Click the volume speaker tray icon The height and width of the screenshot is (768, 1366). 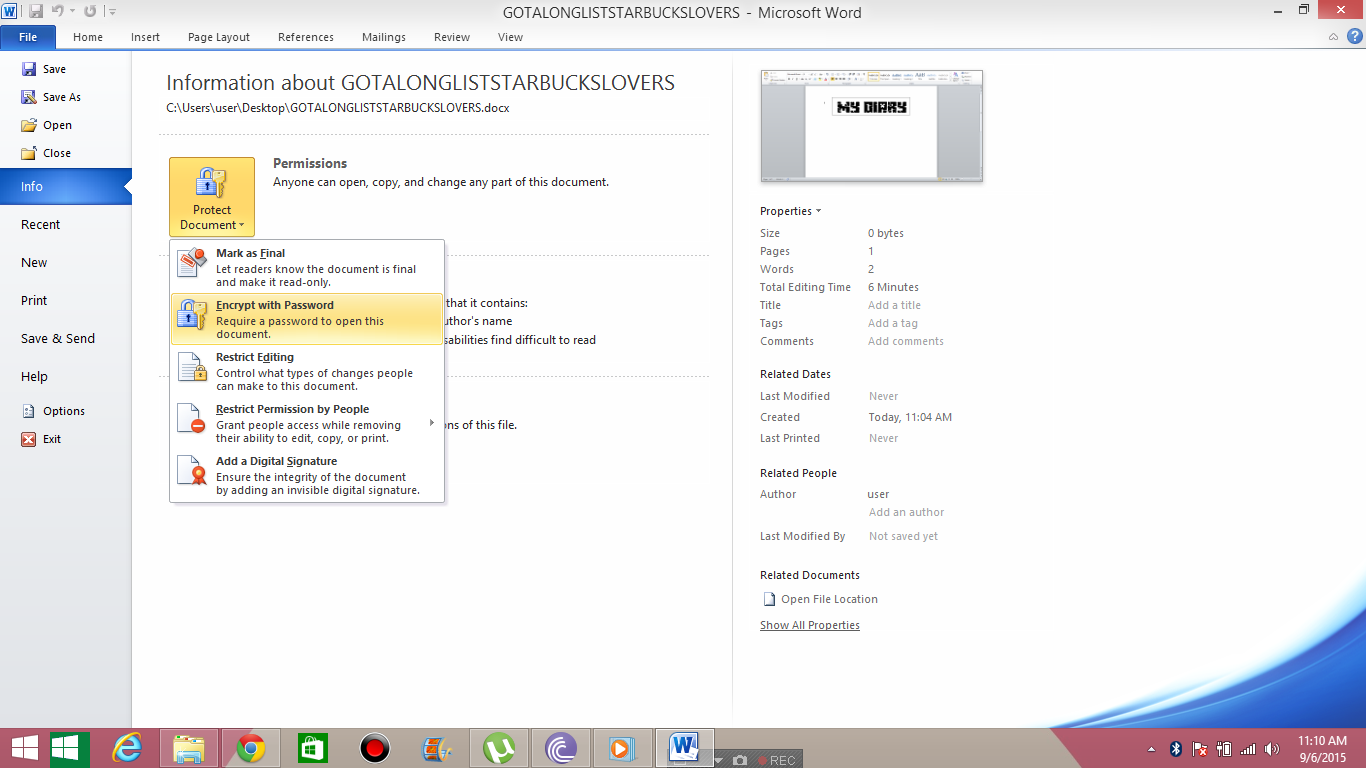click(1272, 748)
